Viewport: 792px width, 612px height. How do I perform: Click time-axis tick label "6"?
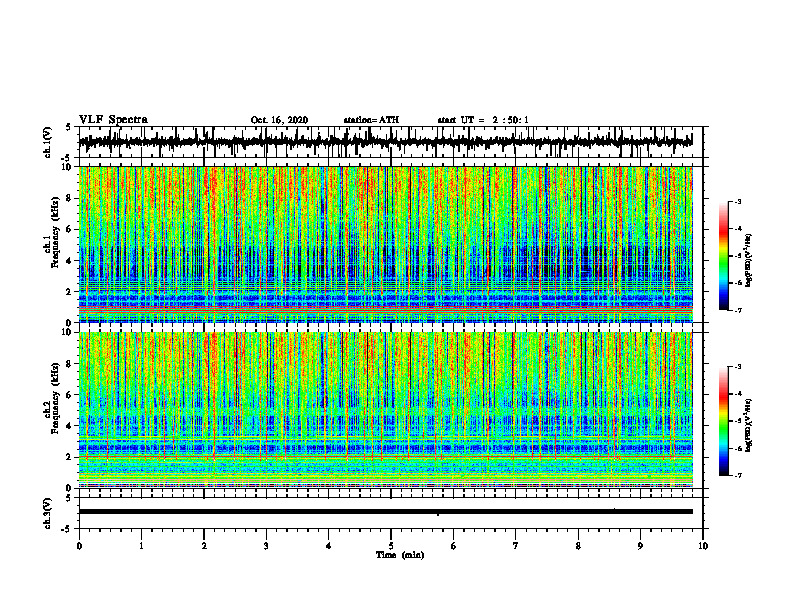[x=454, y=546]
